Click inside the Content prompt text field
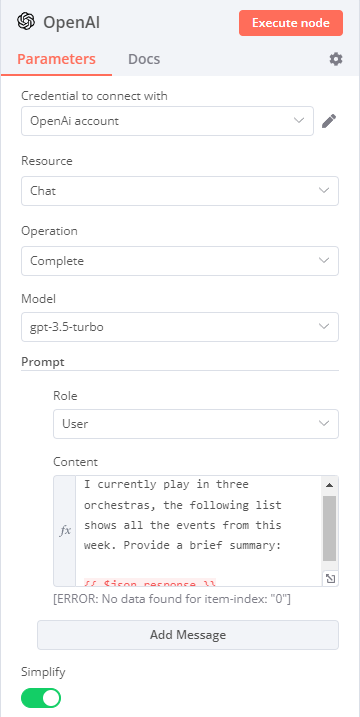 coord(198,531)
